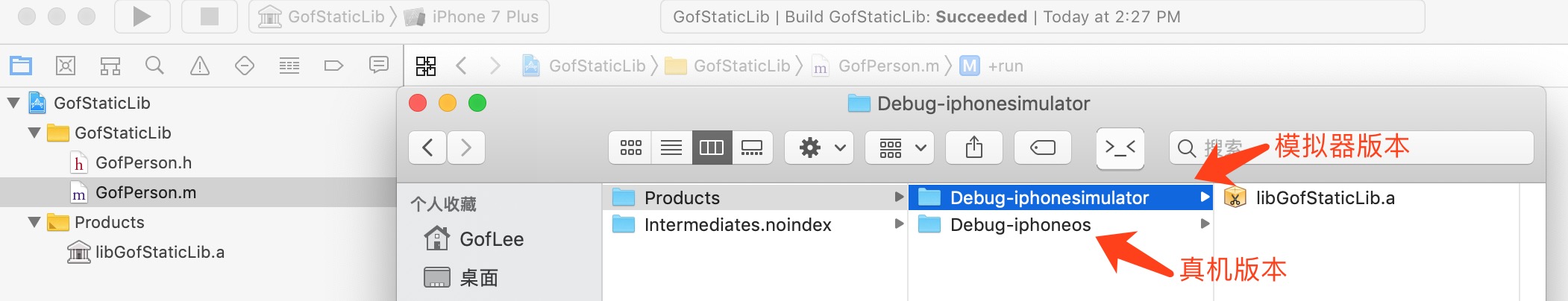Click the Run (play) button
Screen dimensions: 1568x301
142,16
